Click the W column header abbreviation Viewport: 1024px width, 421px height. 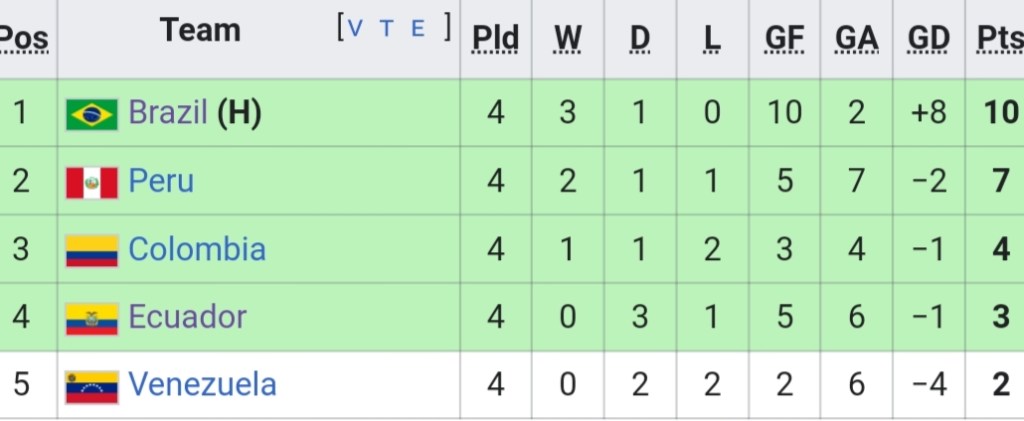click(568, 38)
